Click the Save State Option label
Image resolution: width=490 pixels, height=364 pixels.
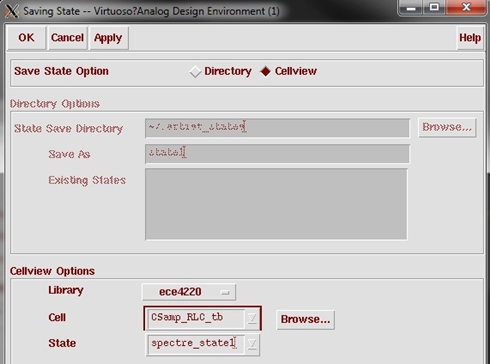click(61, 71)
